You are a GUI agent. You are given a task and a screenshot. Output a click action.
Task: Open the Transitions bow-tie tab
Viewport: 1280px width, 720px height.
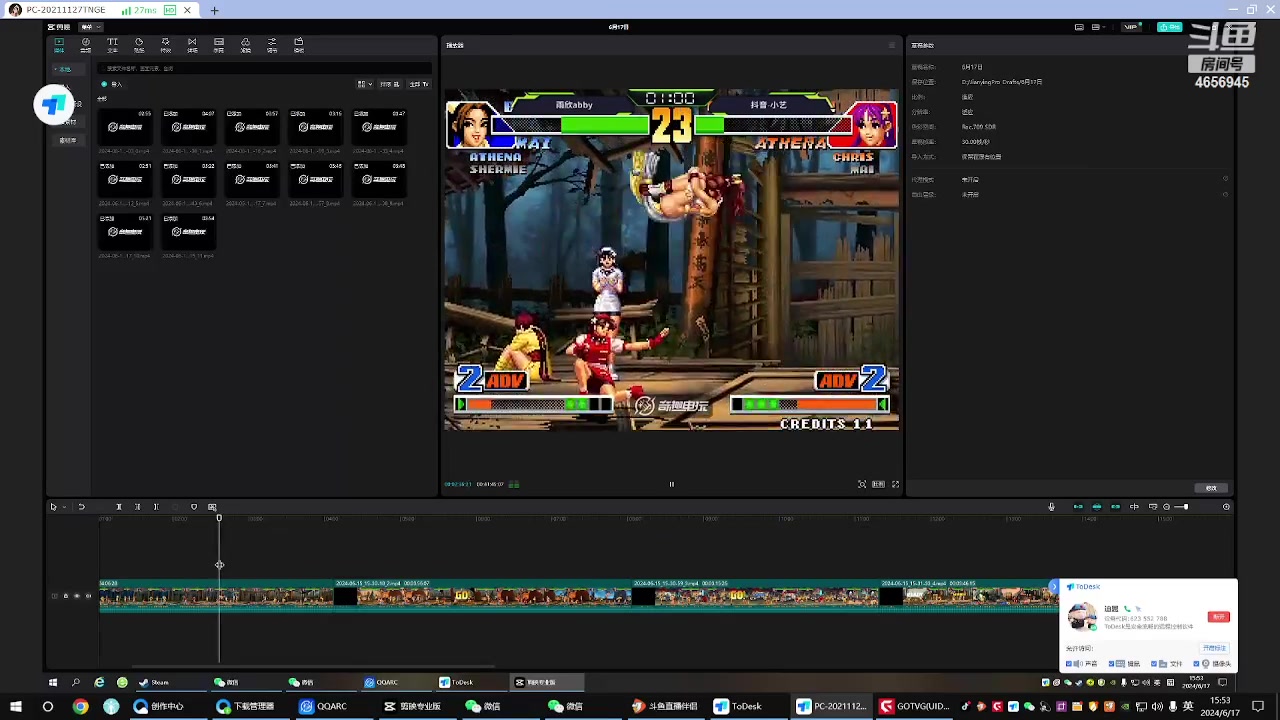point(192,44)
